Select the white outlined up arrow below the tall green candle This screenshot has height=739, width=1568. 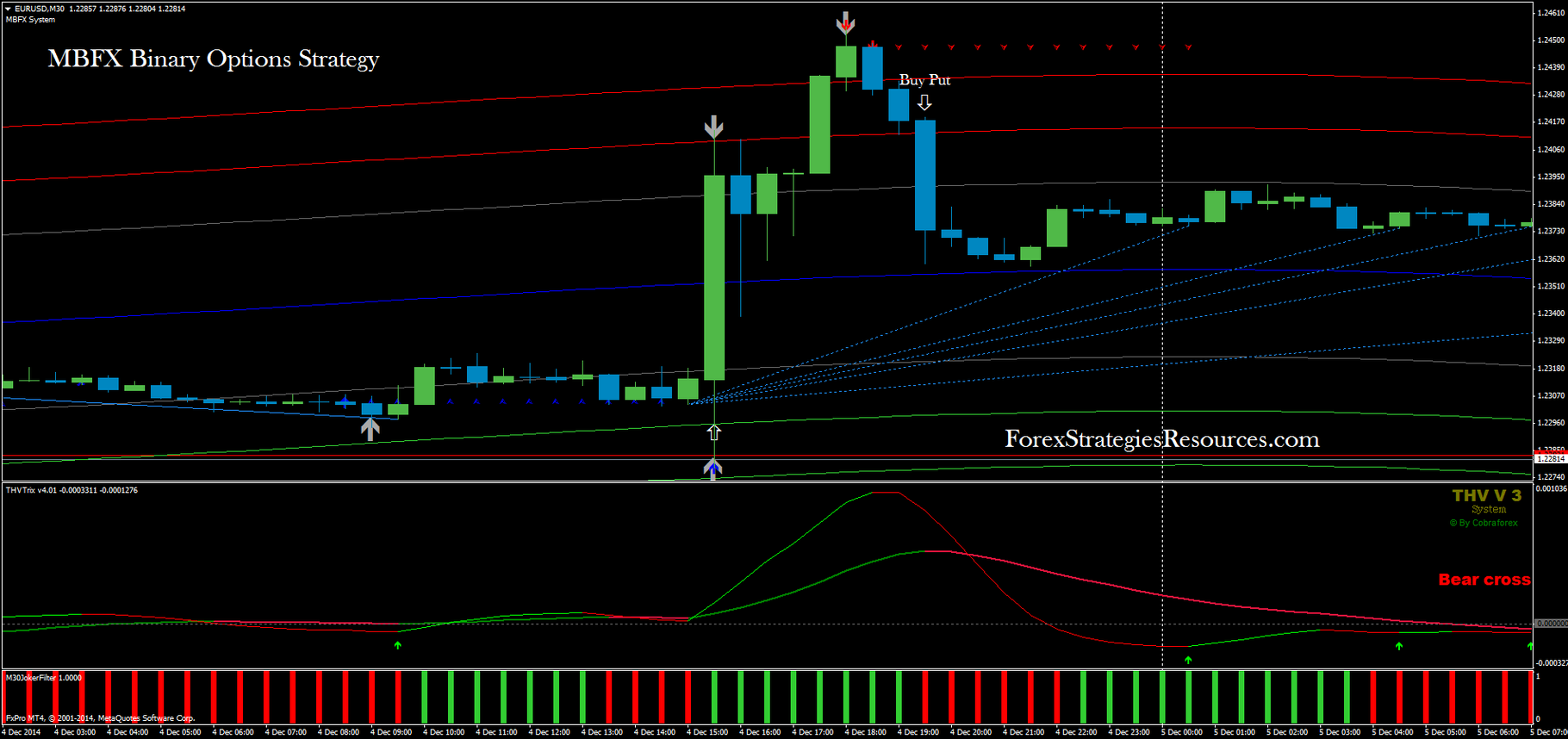pos(713,432)
